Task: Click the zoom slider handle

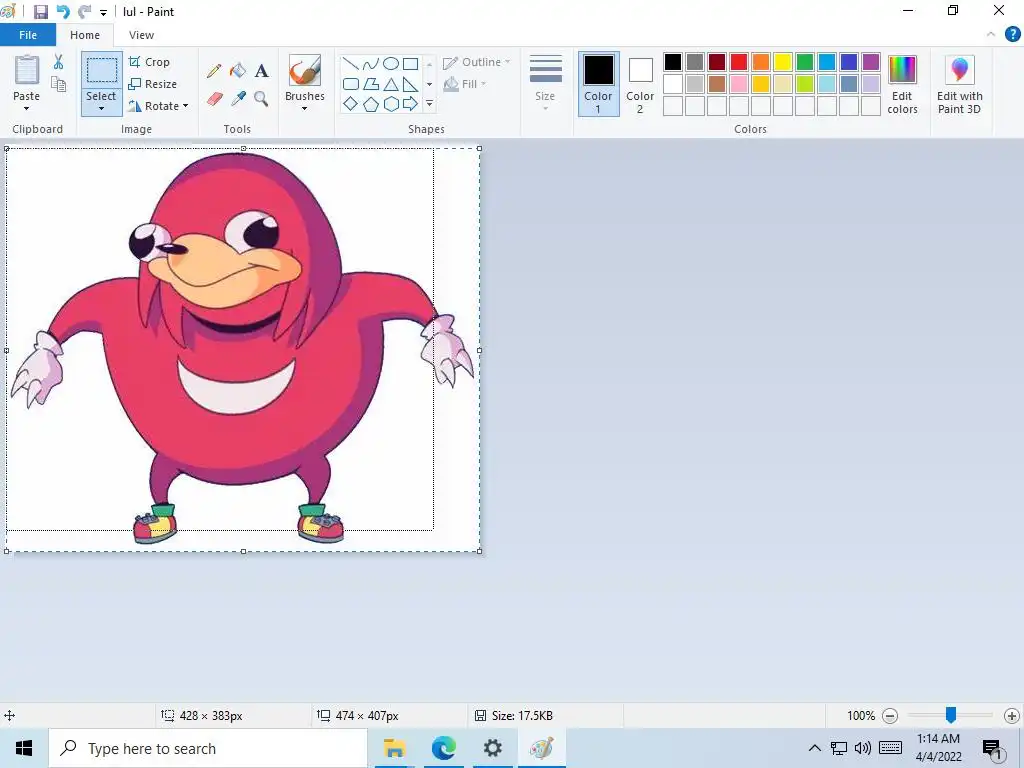Action: (951, 715)
